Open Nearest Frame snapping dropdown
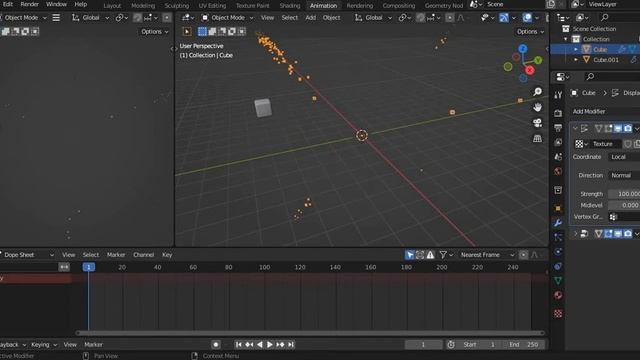Screen dimensions: 640x360 [487, 255]
